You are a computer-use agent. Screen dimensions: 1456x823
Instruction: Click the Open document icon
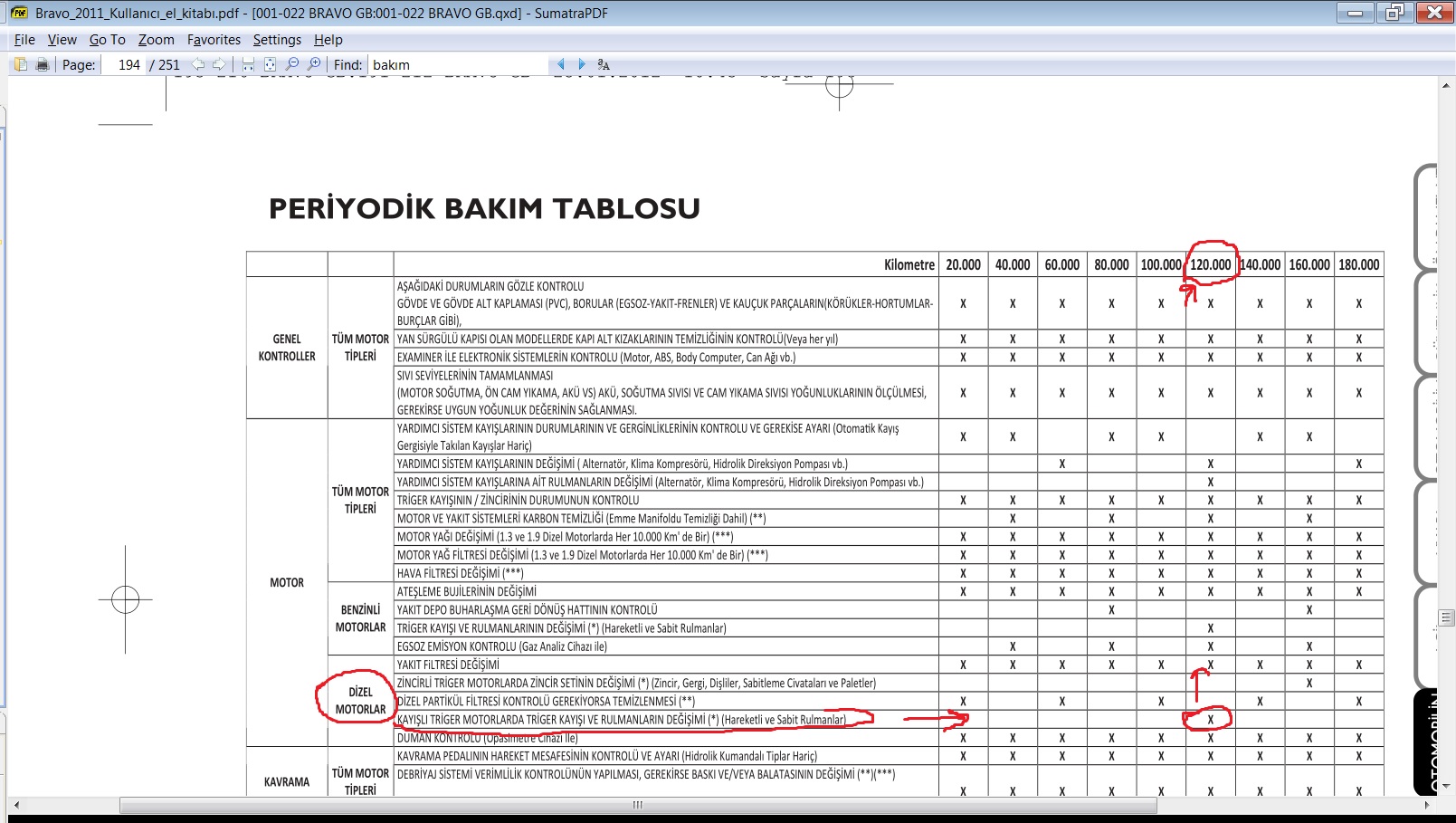point(20,64)
